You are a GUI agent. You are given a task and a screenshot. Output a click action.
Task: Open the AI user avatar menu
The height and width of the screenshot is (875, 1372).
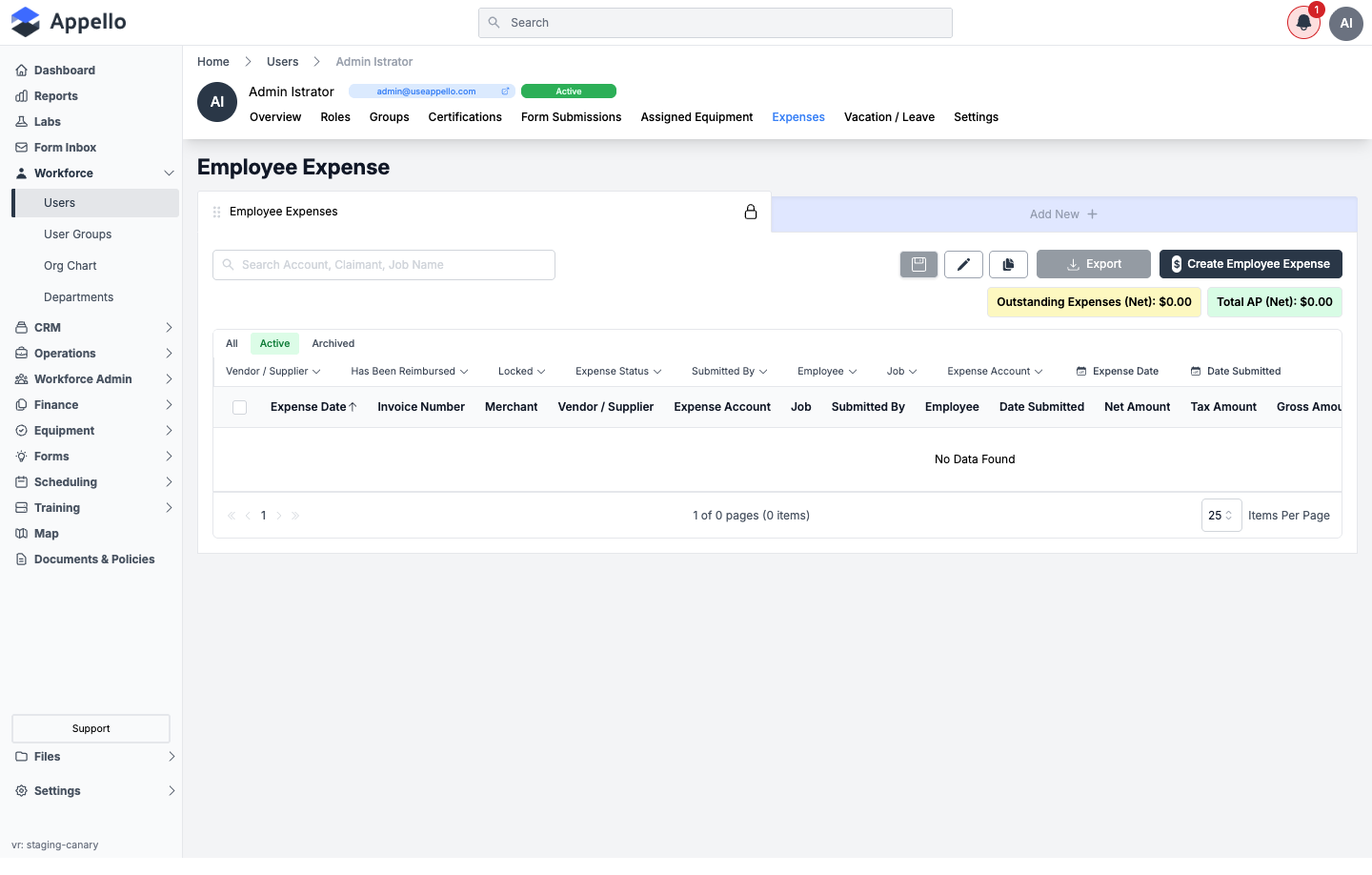click(1346, 23)
